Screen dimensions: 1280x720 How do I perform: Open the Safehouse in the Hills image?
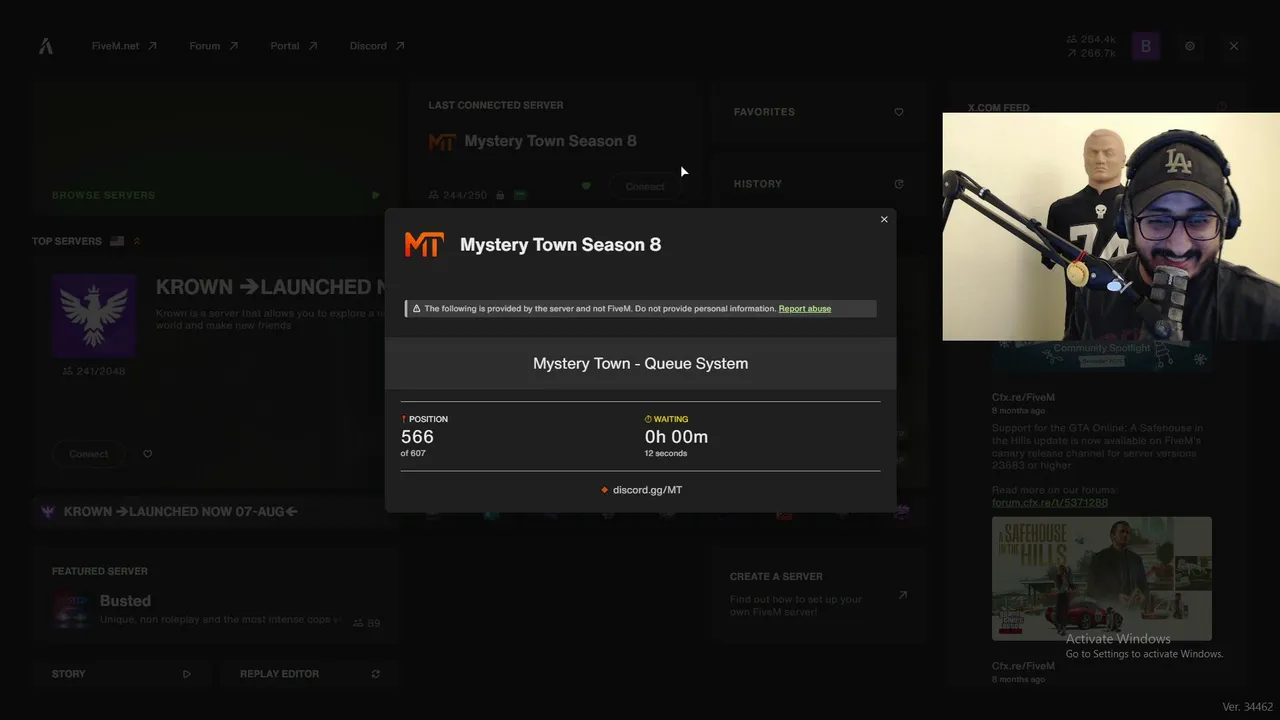click(1102, 578)
